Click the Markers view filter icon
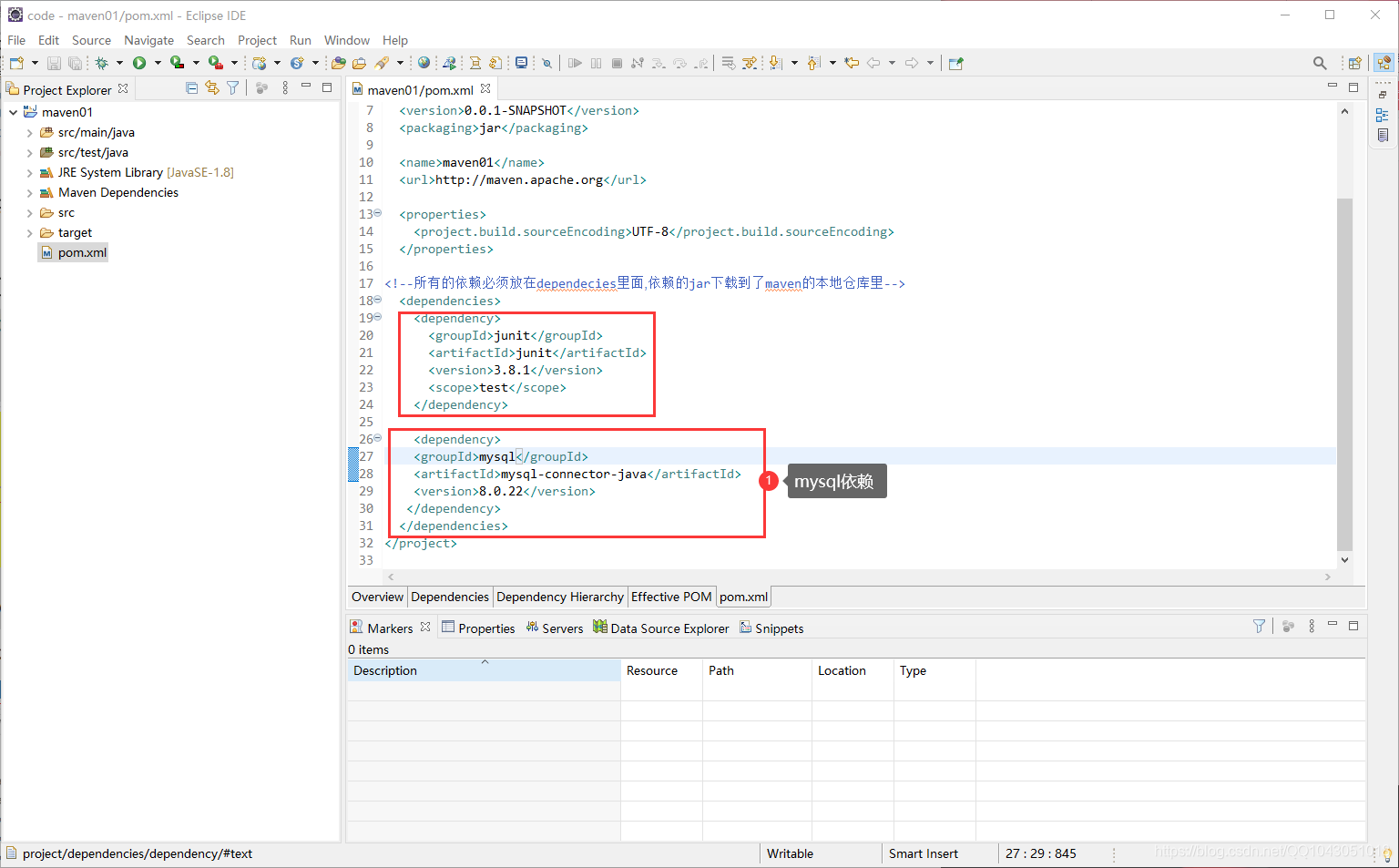The height and width of the screenshot is (868, 1399). [x=1259, y=626]
